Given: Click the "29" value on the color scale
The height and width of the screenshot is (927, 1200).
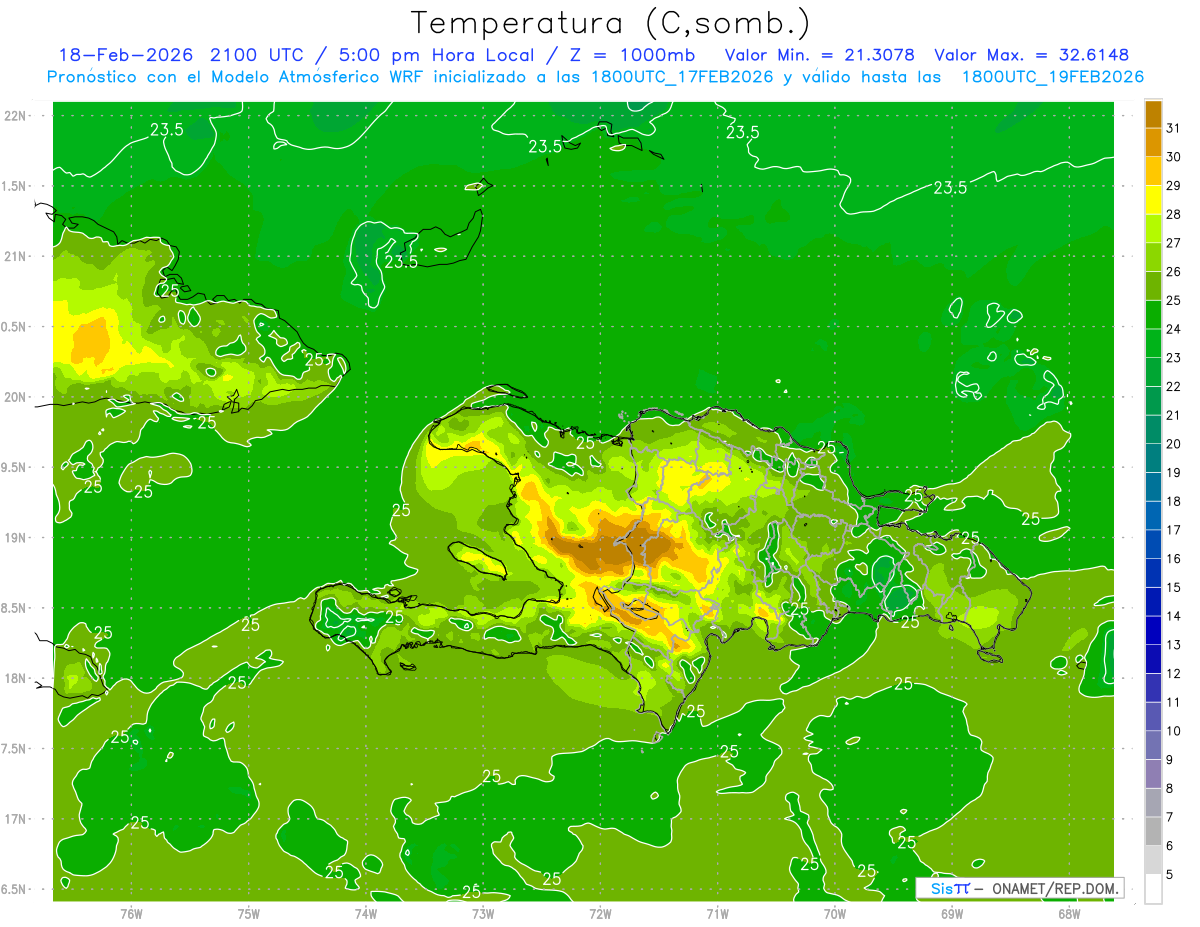Looking at the screenshot, I should [1174, 186].
